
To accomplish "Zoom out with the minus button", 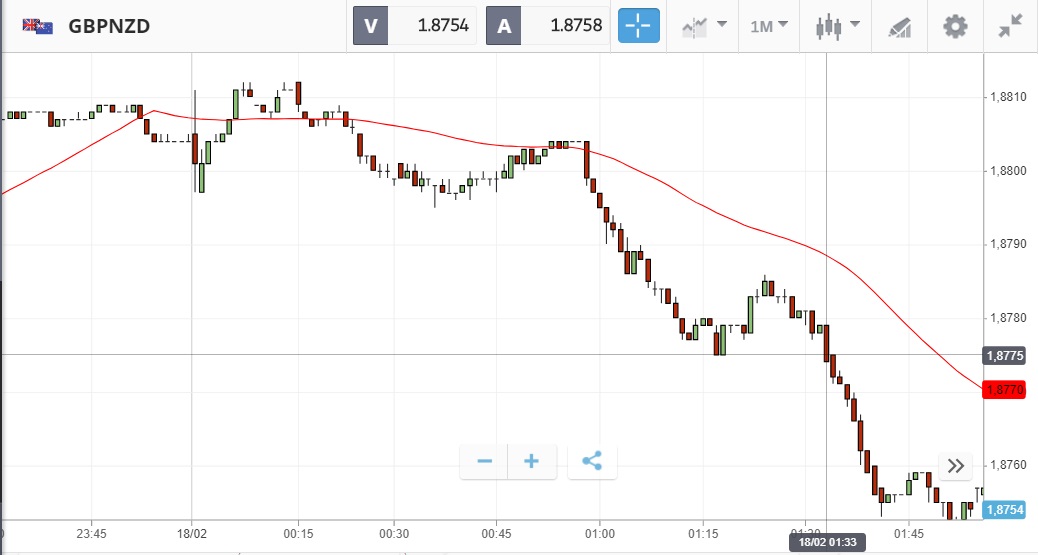I will tap(485, 461).
